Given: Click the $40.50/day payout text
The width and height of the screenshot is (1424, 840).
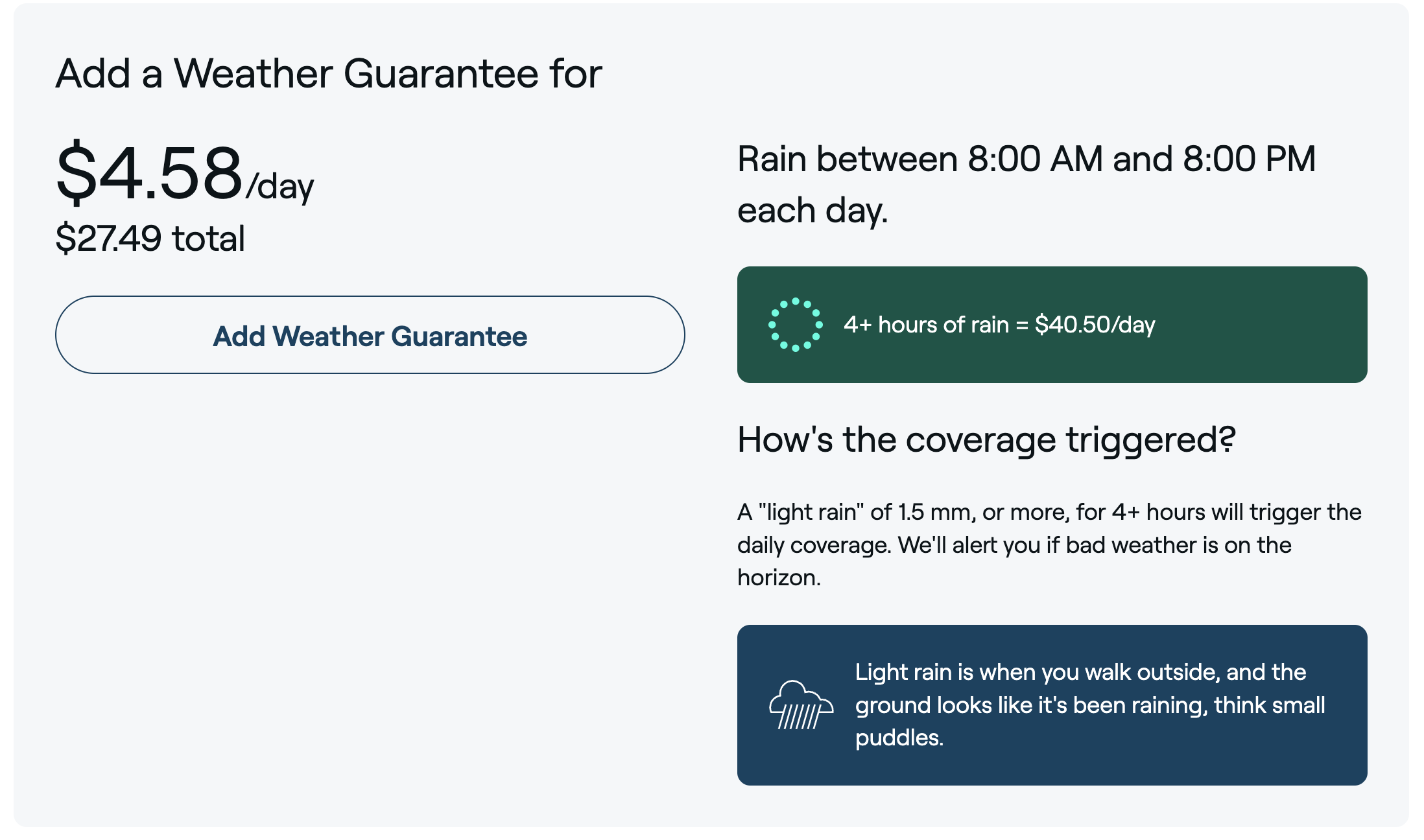Looking at the screenshot, I should pyautogui.click(x=1095, y=325).
